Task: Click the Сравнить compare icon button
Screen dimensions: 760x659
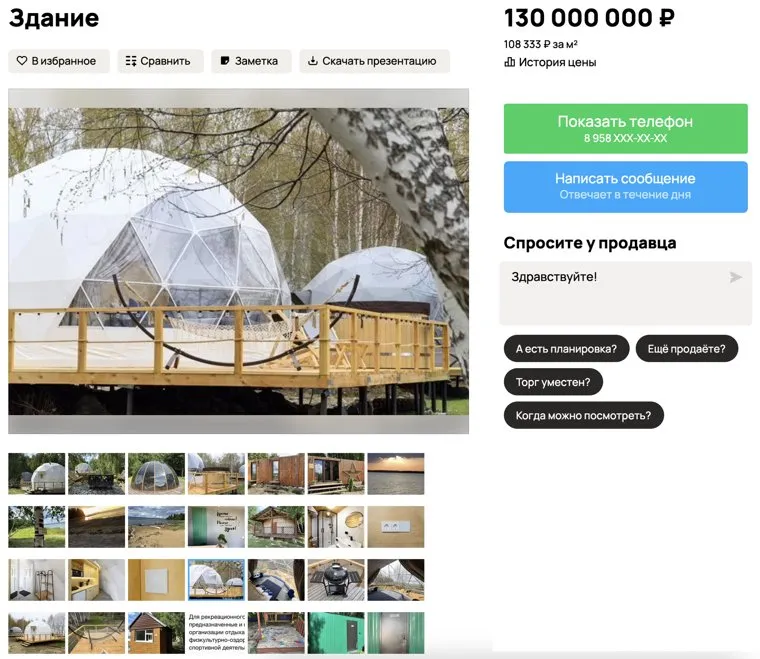Action: point(160,61)
